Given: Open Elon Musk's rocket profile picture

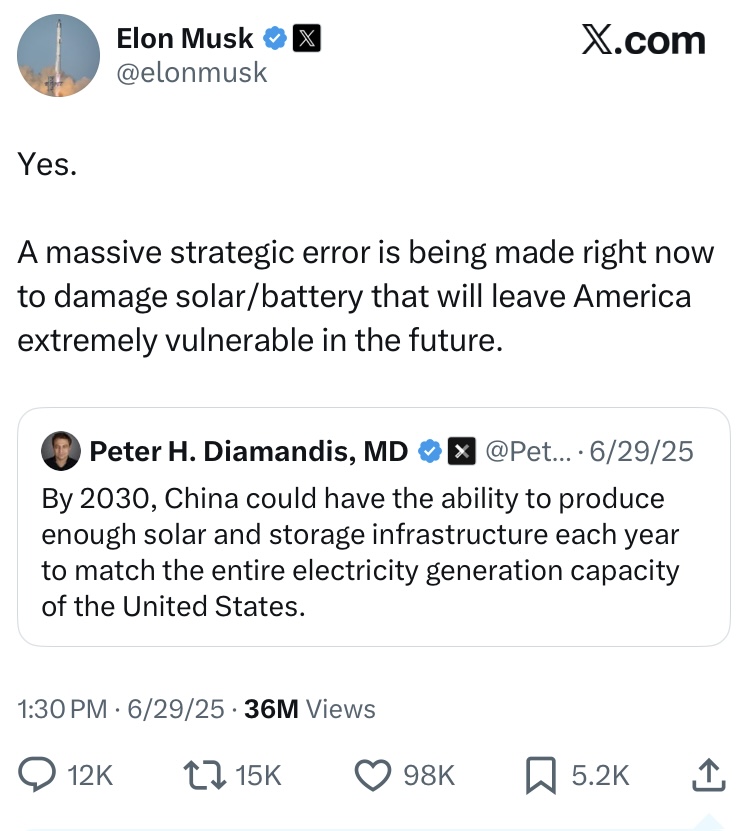Looking at the screenshot, I should [x=59, y=56].
